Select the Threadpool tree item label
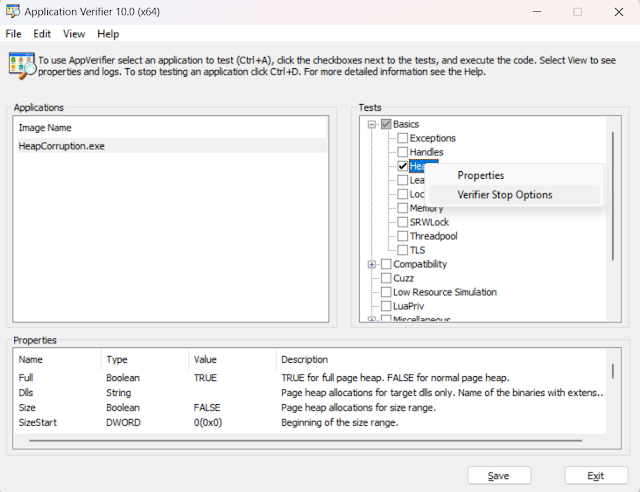The height and width of the screenshot is (492, 640). pos(433,236)
